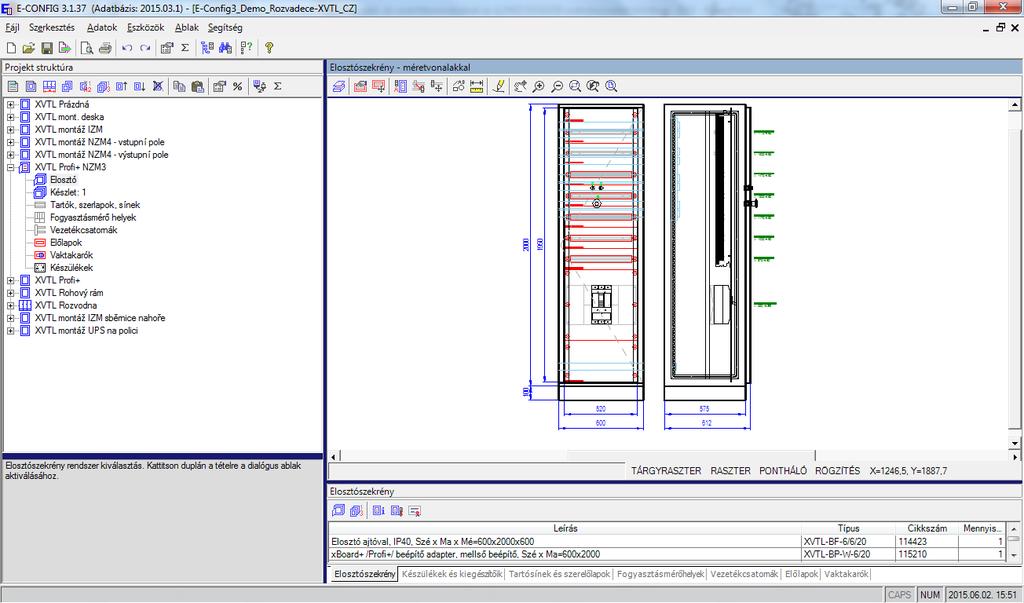1024x603 pixels.
Task: Toggle PONTHÁLÓ dot grid
Action: (x=782, y=470)
